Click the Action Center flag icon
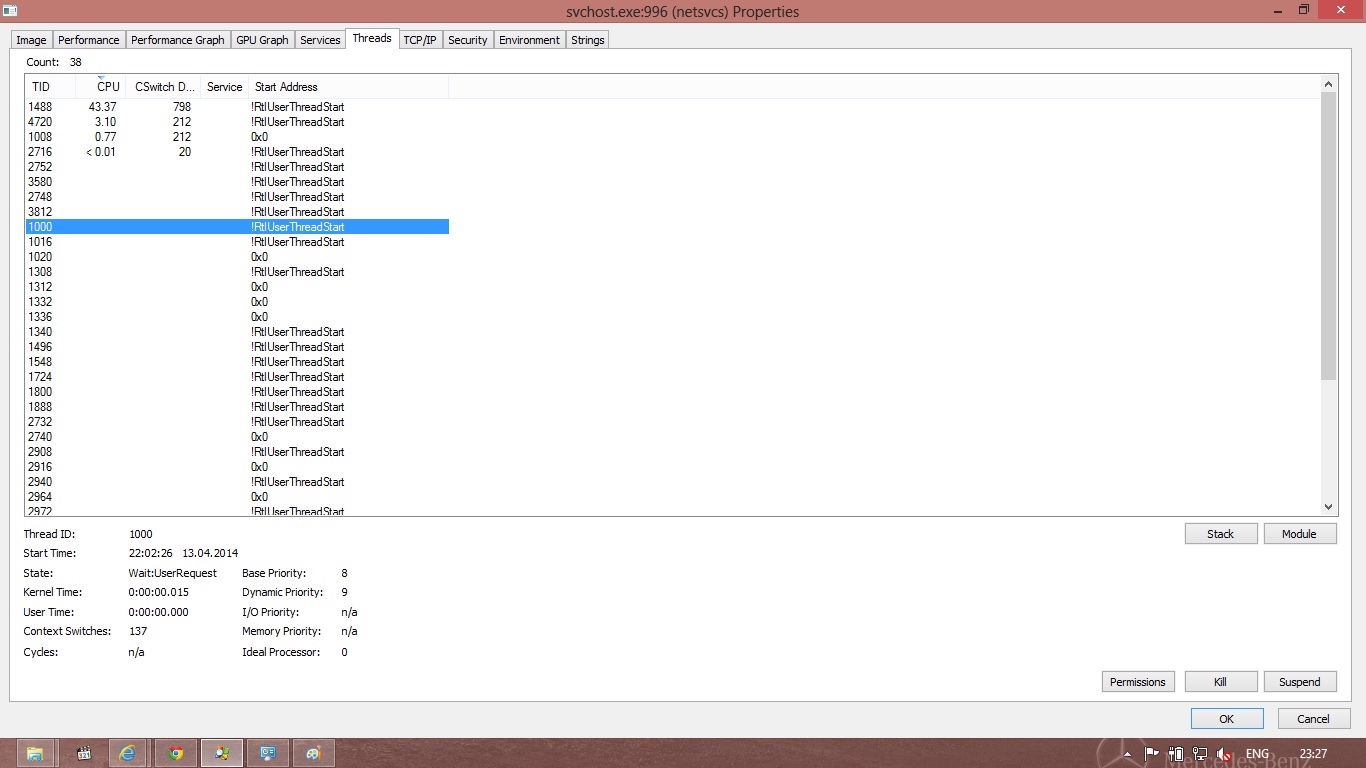This screenshot has width=1366, height=768. (1152, 753)
